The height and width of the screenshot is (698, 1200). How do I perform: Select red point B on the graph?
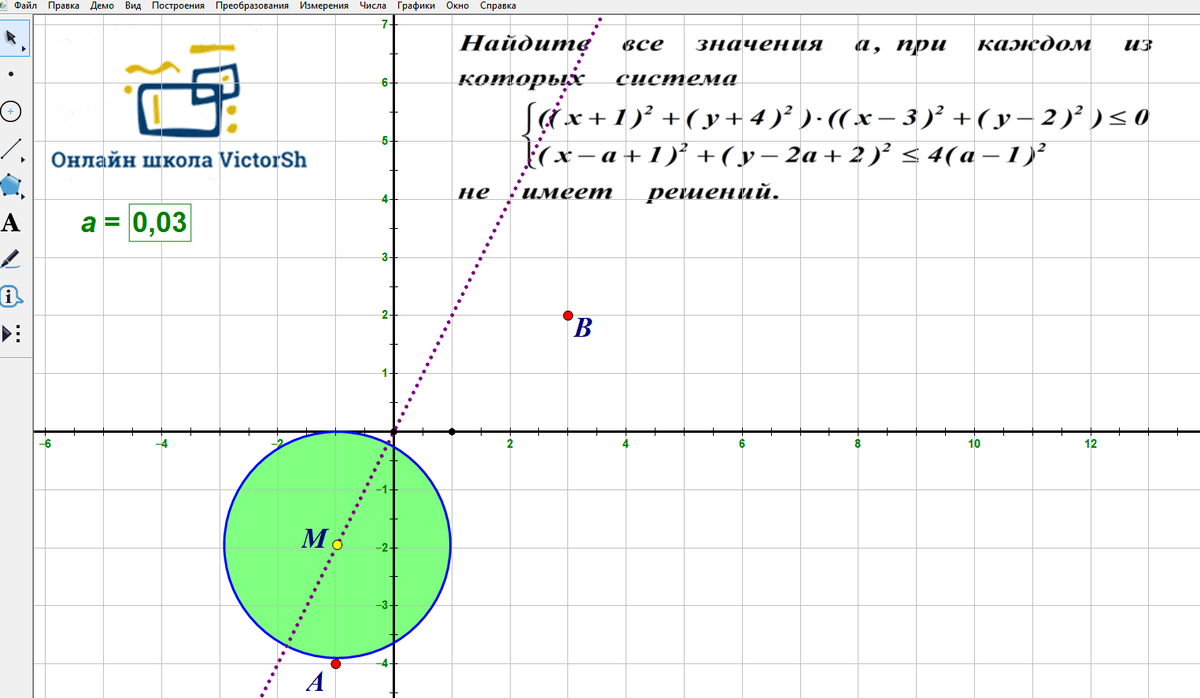pos(568,316)
